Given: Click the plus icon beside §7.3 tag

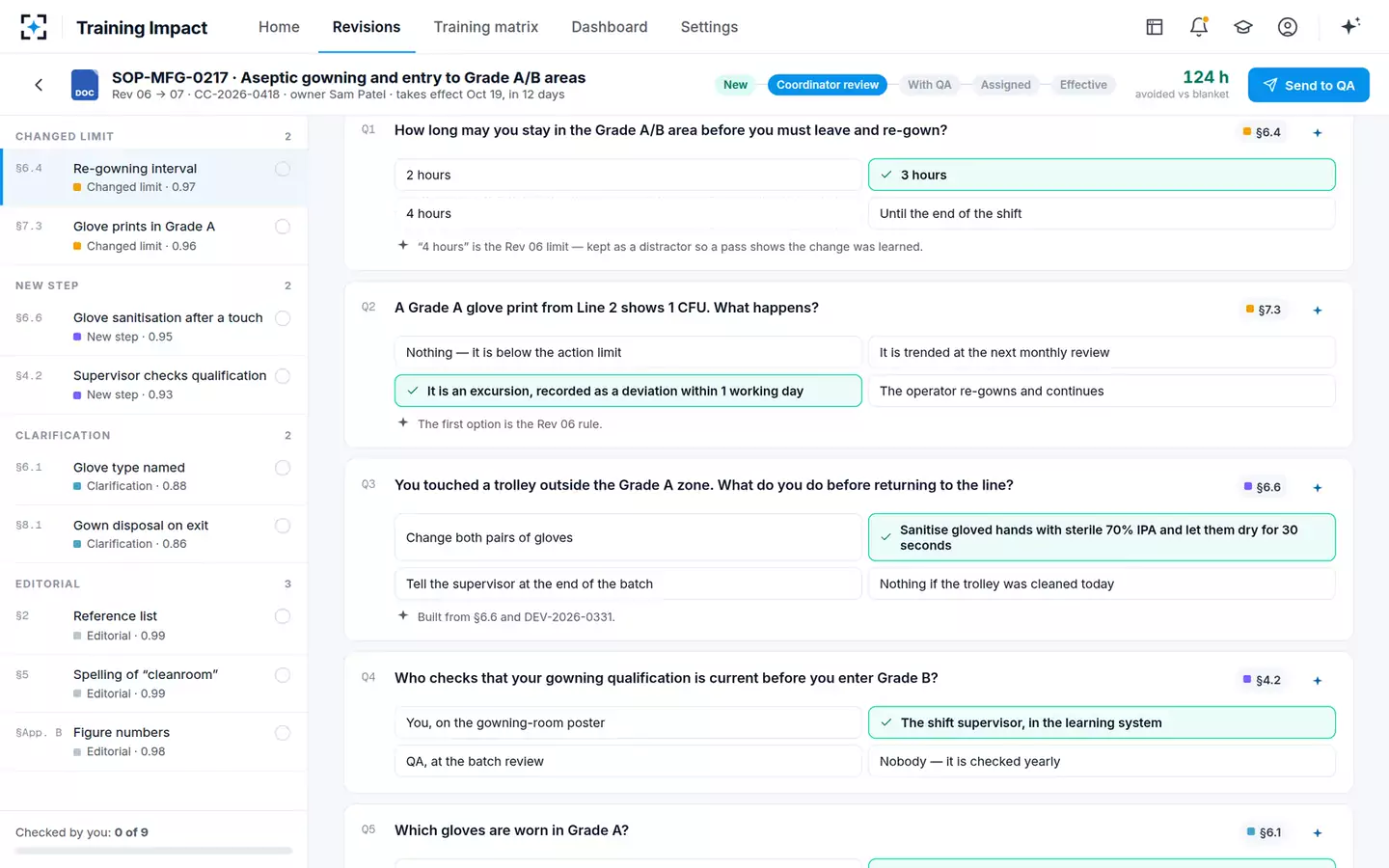Looking at the screenshot, I should point(1318,311).
